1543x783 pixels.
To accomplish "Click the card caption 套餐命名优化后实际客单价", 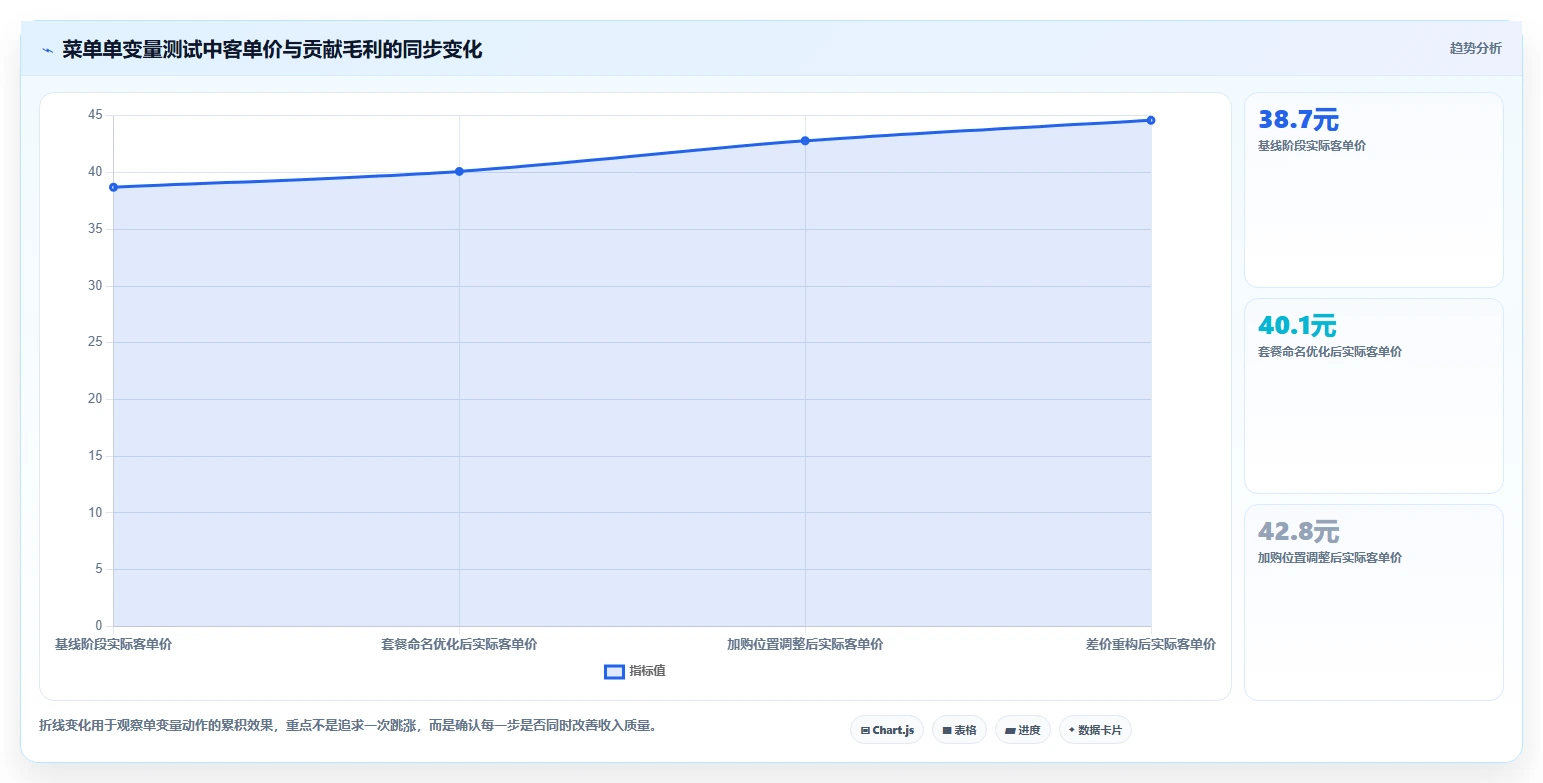I will [x=1330, y=352].
